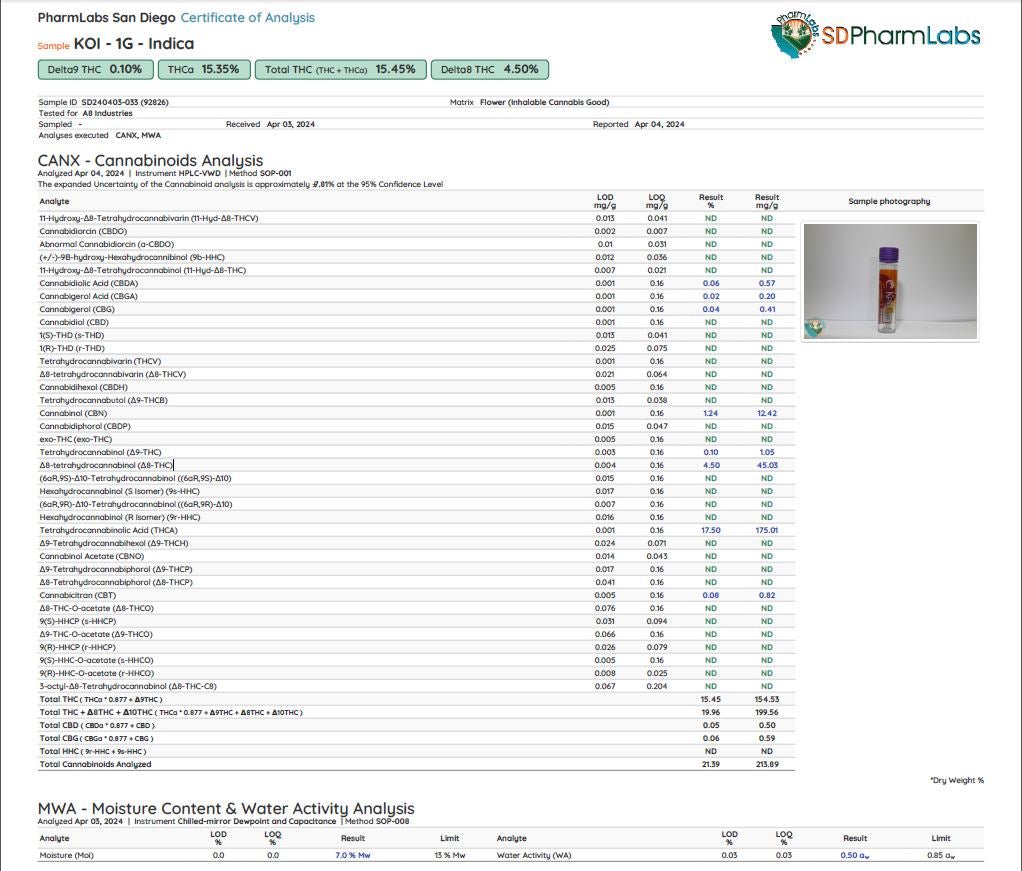Click total cannabinoids value 213.89
The width and height of the screenshot is (1022, 871).
(767, 764)
